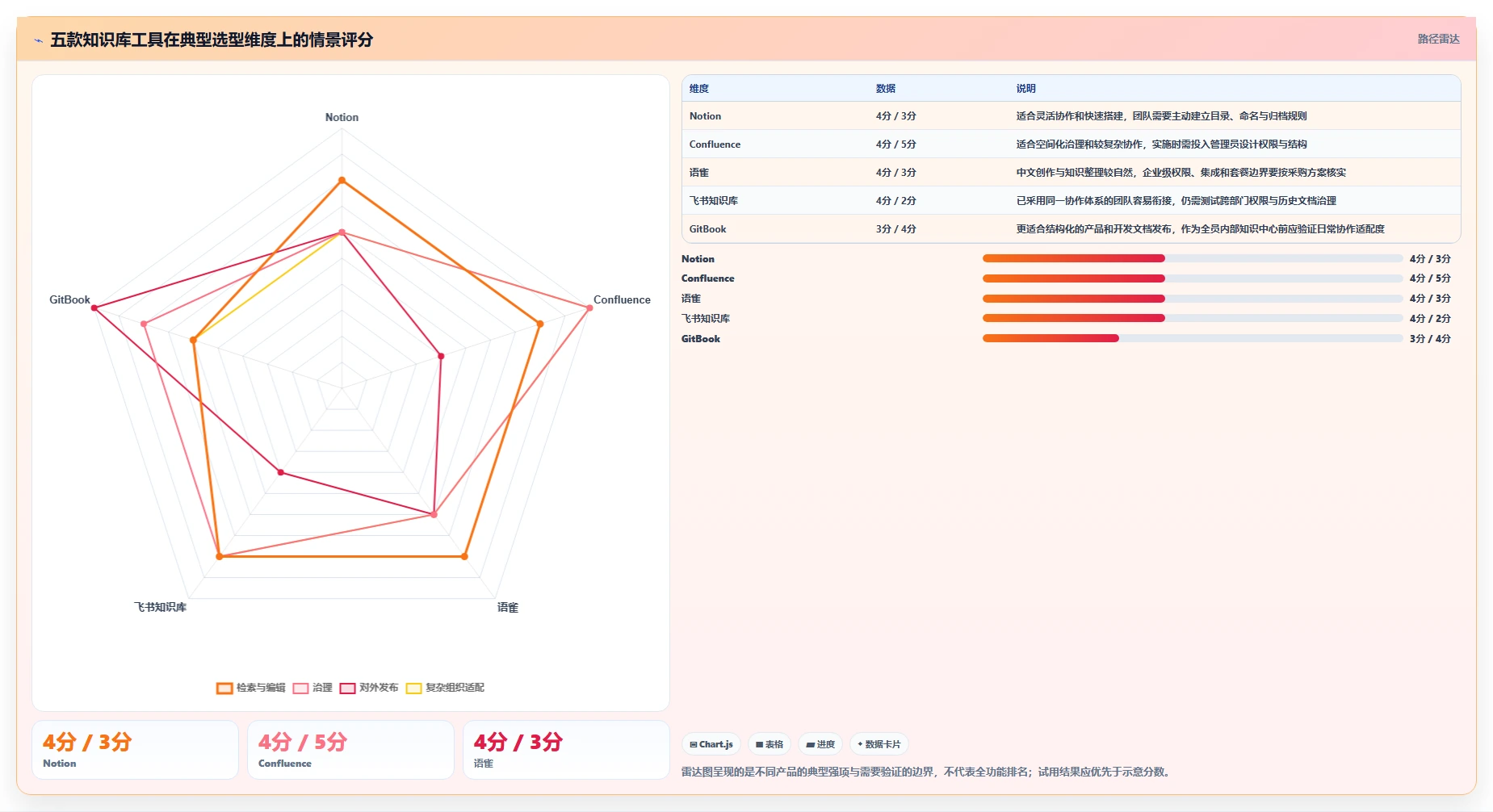Screen dimensions: 1493x812
Task: Click the small icon before the page title
Action: pos(38,40)
